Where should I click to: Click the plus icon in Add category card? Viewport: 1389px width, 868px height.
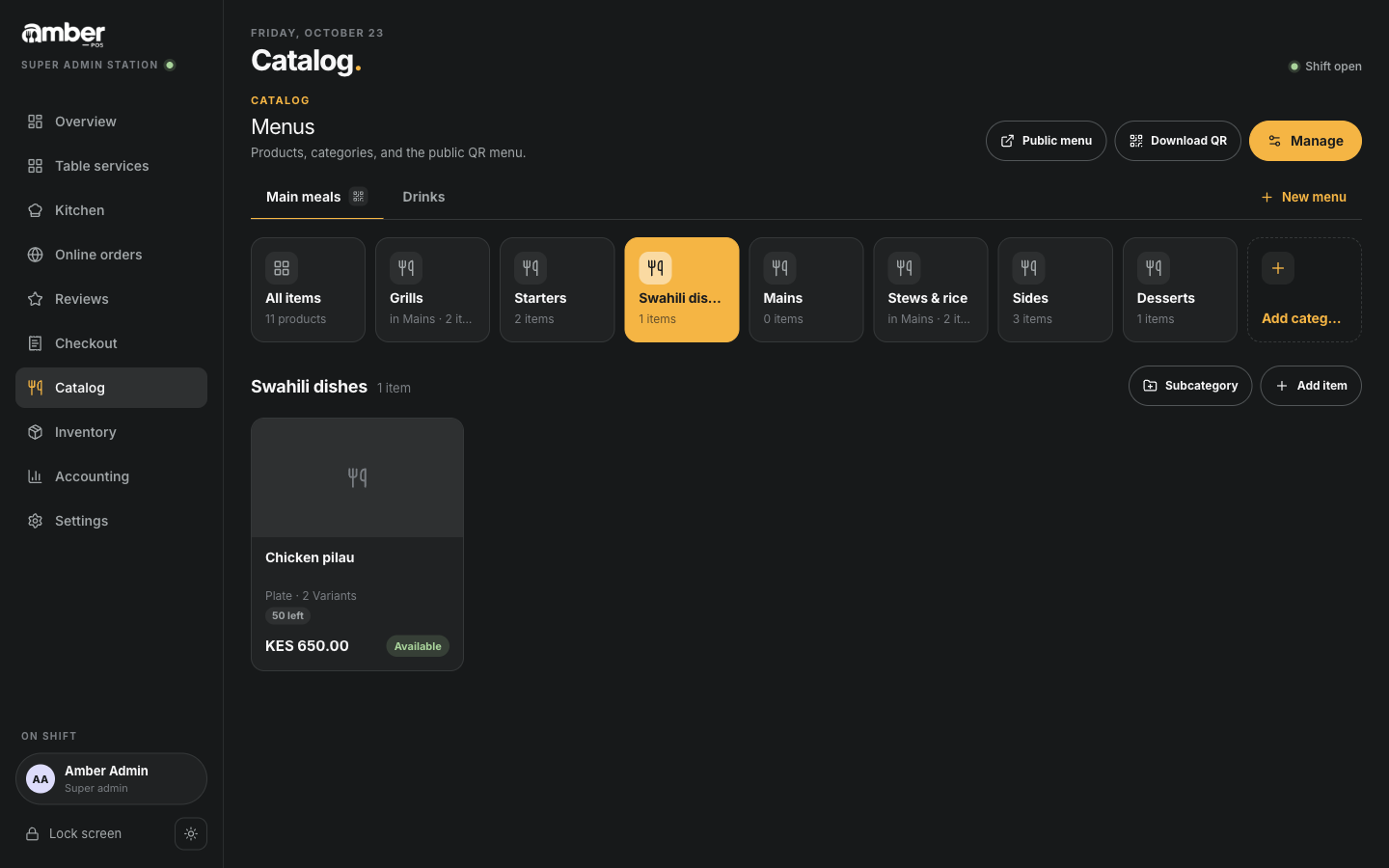1278,268
